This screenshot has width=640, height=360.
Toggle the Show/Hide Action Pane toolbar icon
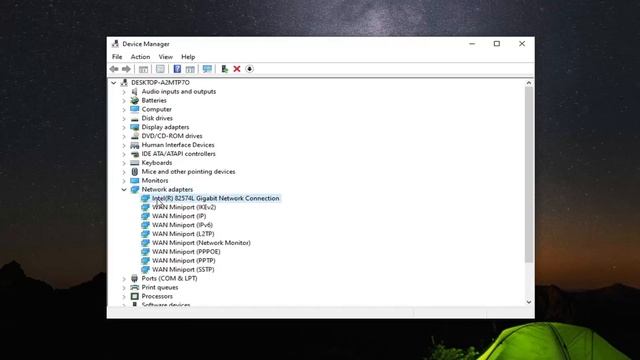click(x=190, y=69)
